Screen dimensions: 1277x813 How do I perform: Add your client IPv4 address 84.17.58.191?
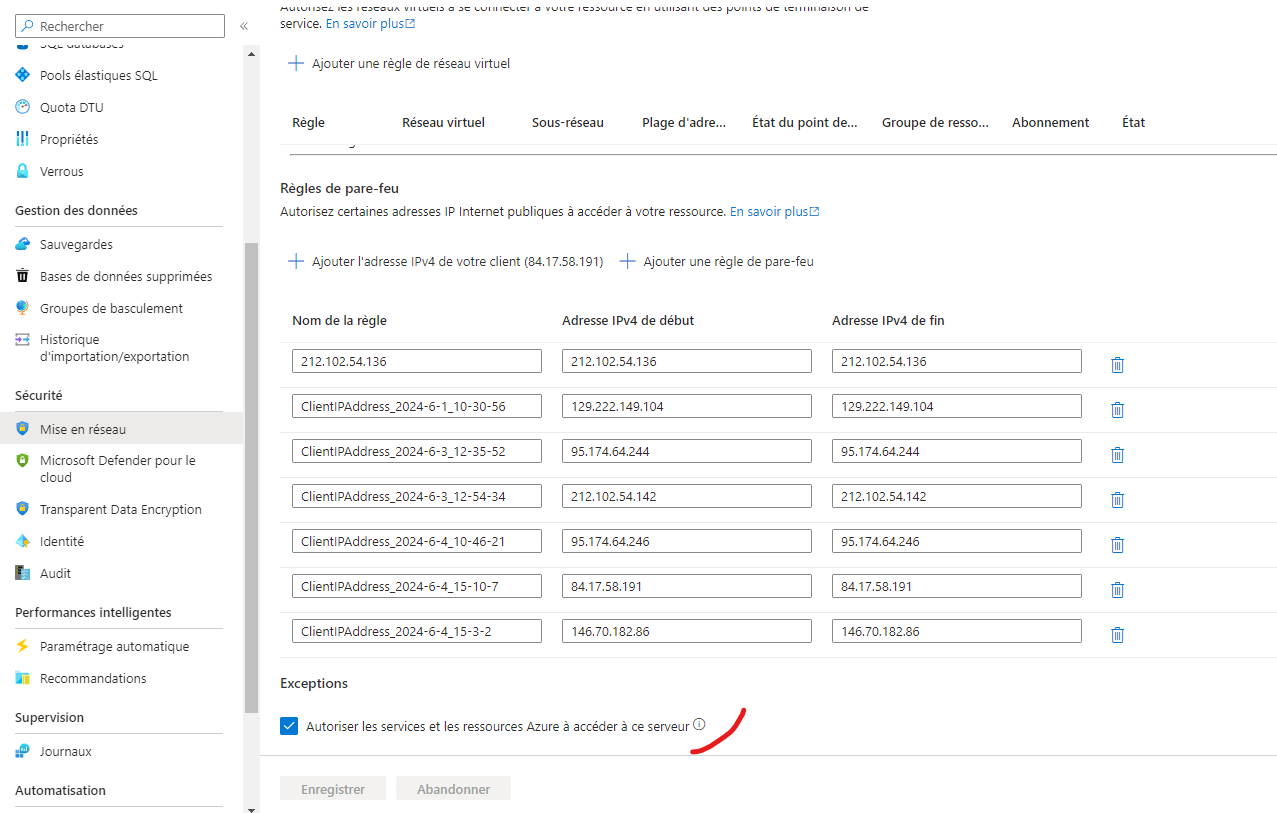pos(445,261)
